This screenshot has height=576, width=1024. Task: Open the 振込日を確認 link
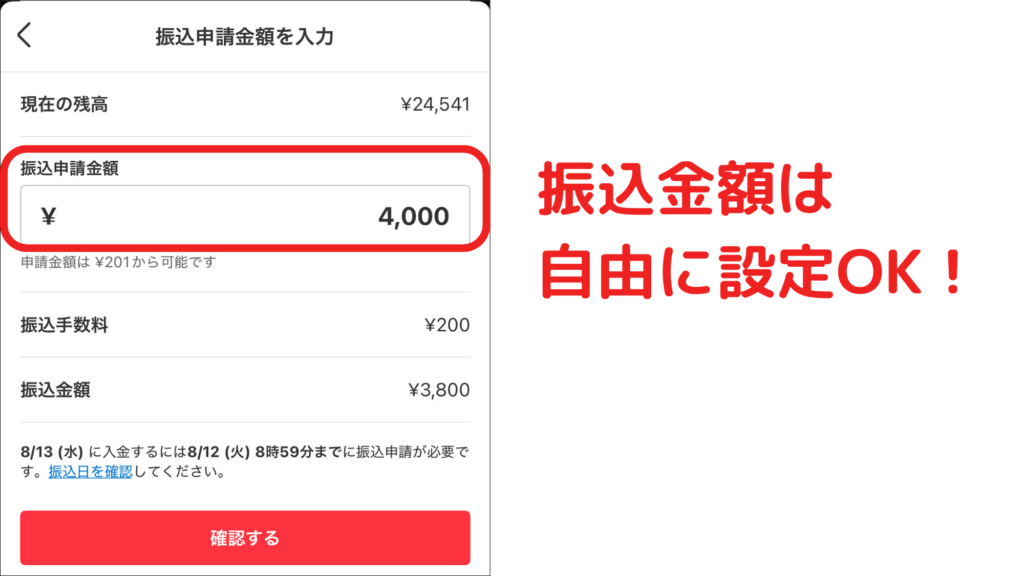90,471
